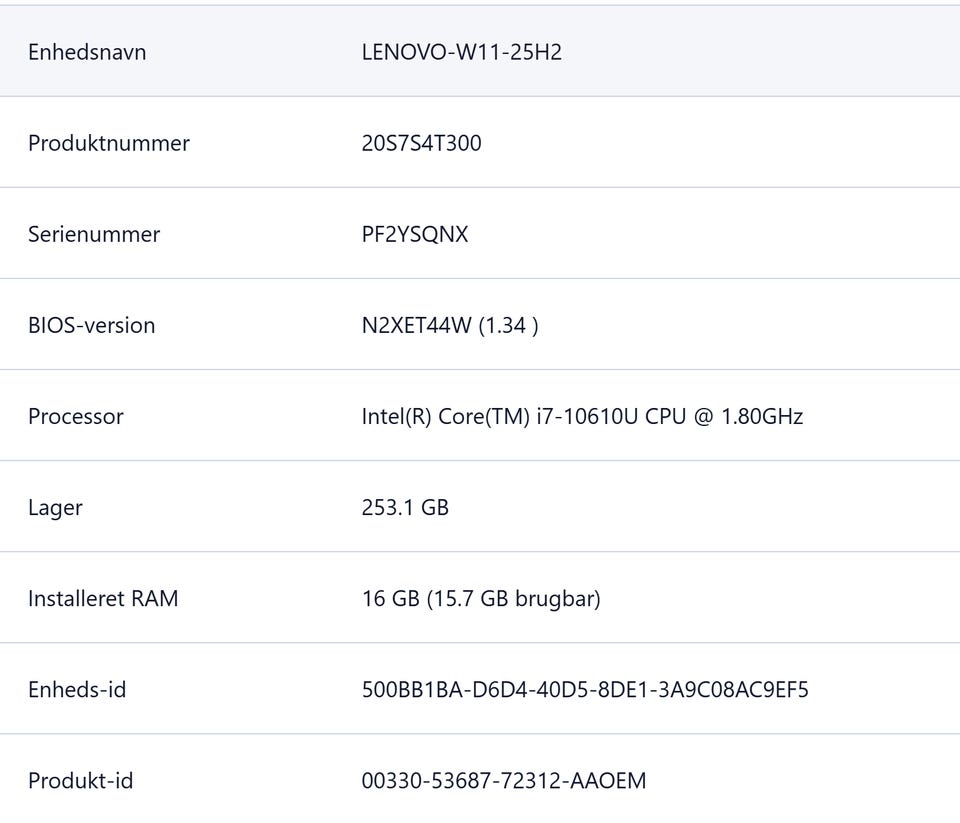This screenshot has width=960, height=823.
Task: Select the Serienummer label
Action: [x=94, y=235]
